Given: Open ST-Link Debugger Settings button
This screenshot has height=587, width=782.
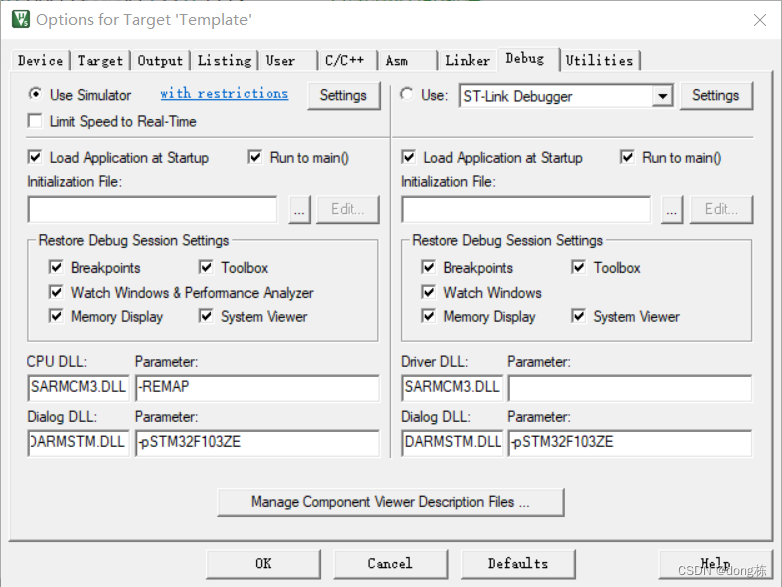Looking at the screenshot, I should pyautogui.click(x=716, y=95).
